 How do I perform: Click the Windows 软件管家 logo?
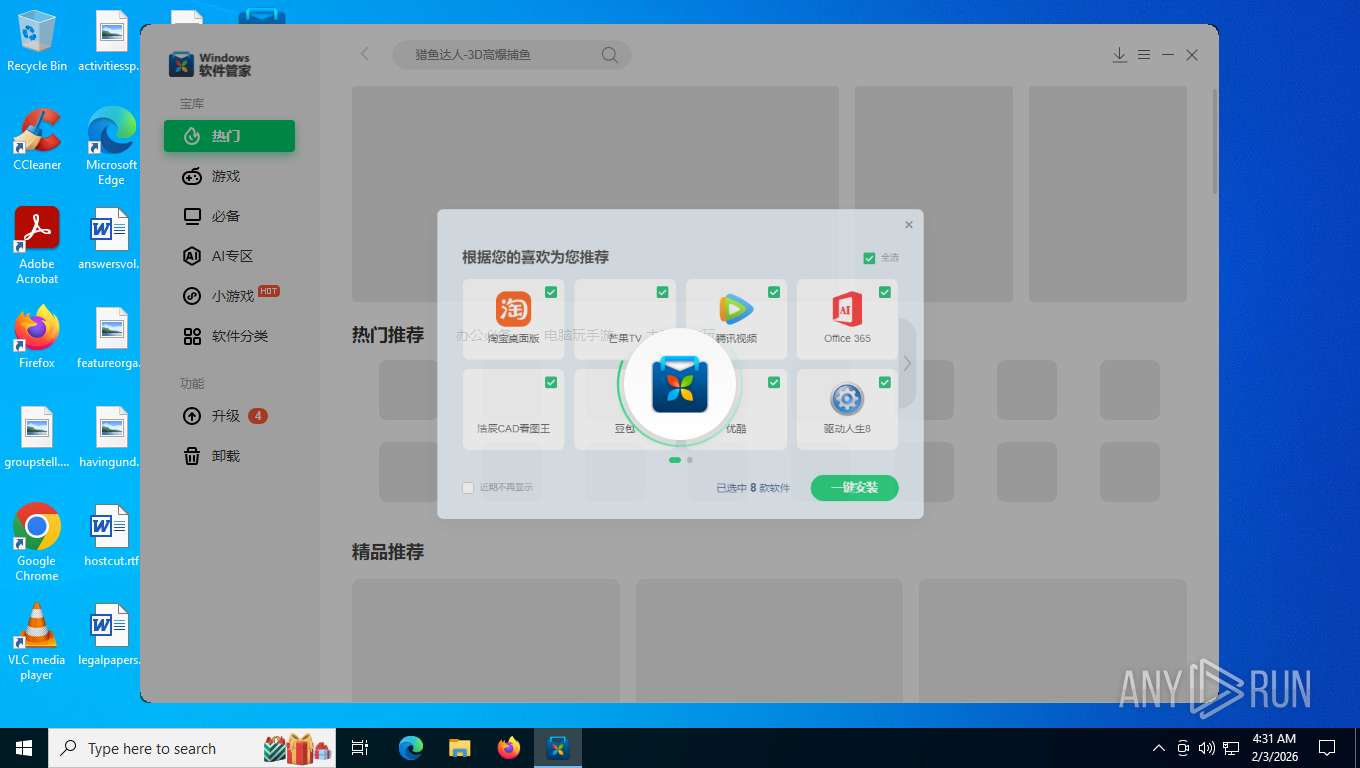pos(210,64)
